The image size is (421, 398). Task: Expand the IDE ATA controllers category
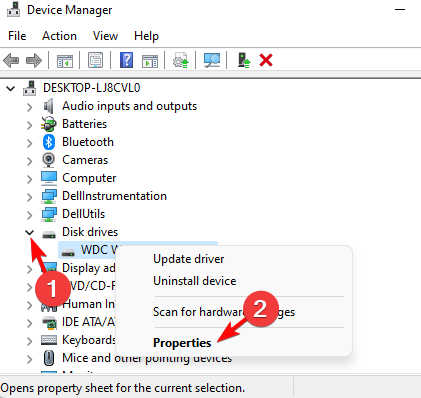pyautogui.click(x=30, y=323)
